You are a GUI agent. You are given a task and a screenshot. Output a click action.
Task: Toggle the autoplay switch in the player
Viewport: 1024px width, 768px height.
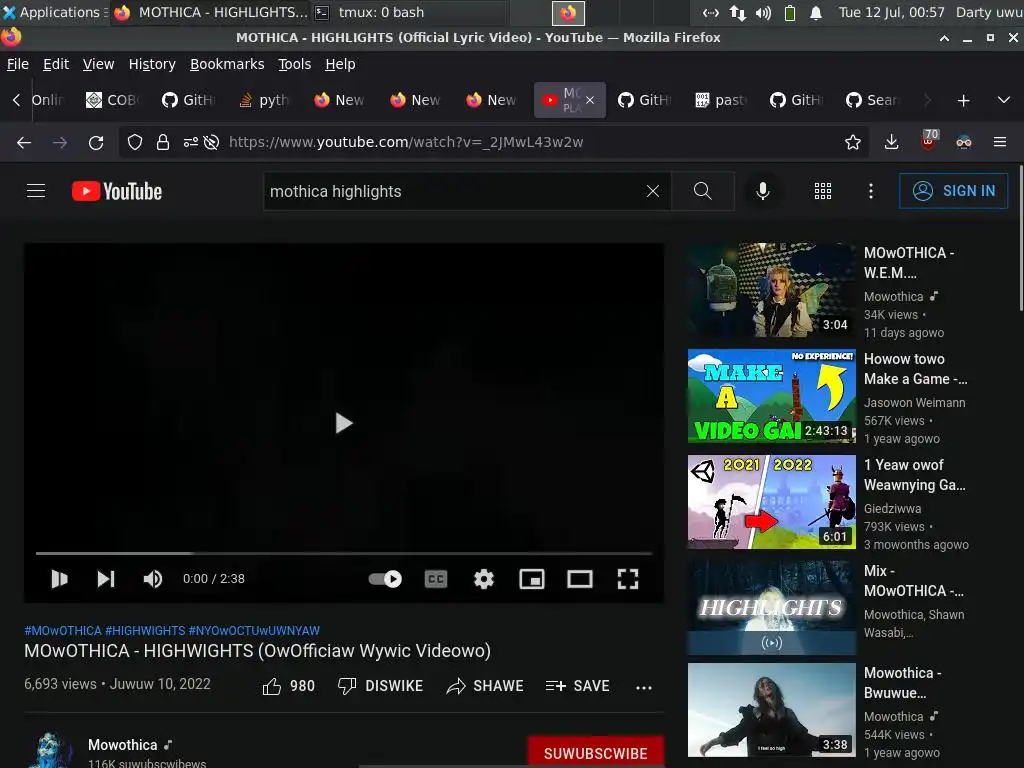pyautogui.click(x=385, y=579)
